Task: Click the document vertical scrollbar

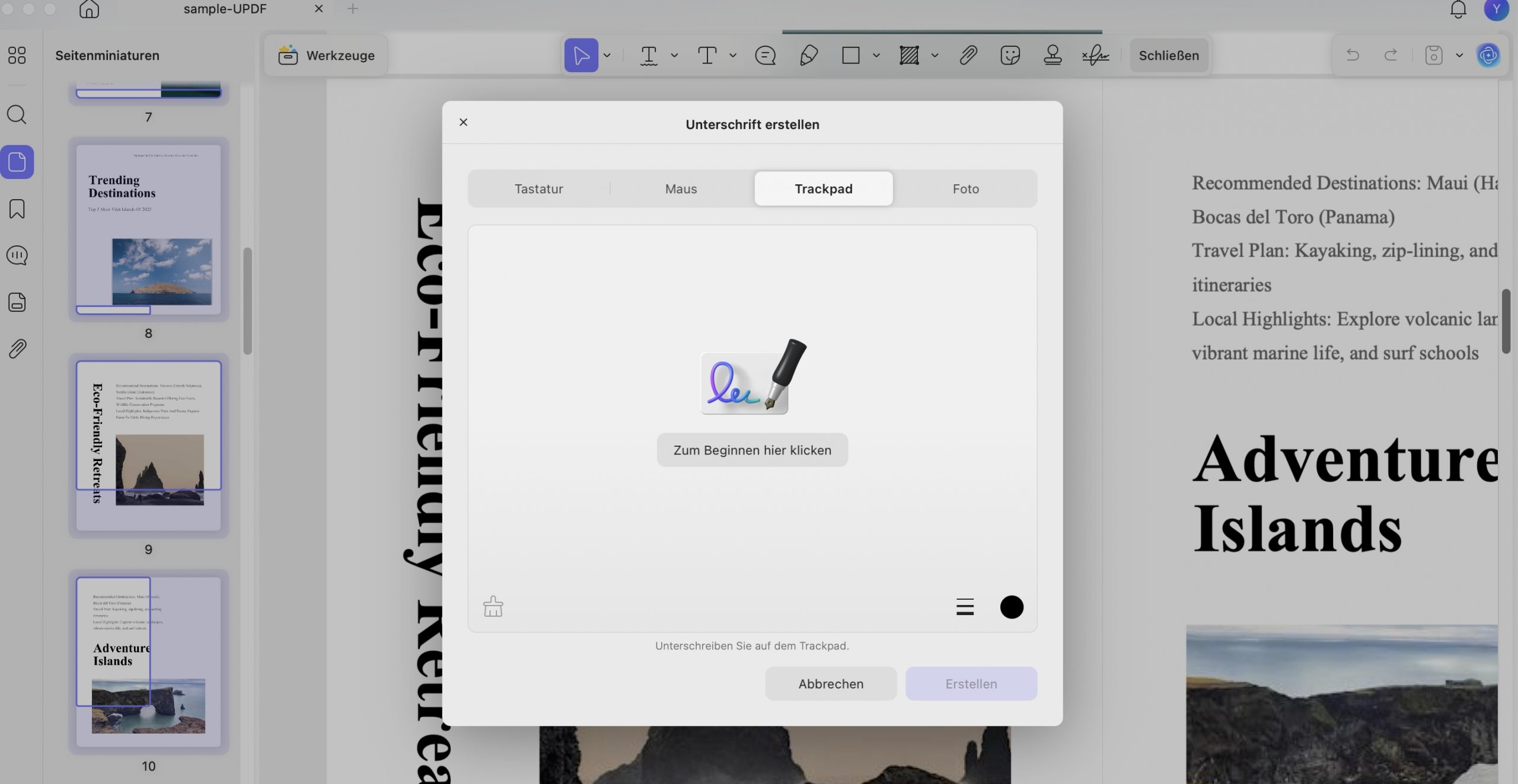Action: [x=1506, y=321]
